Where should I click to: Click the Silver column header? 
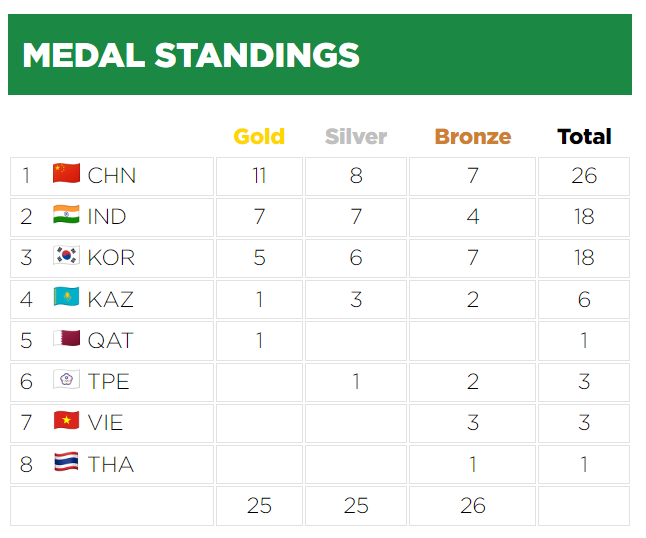(x=356, y=137)
